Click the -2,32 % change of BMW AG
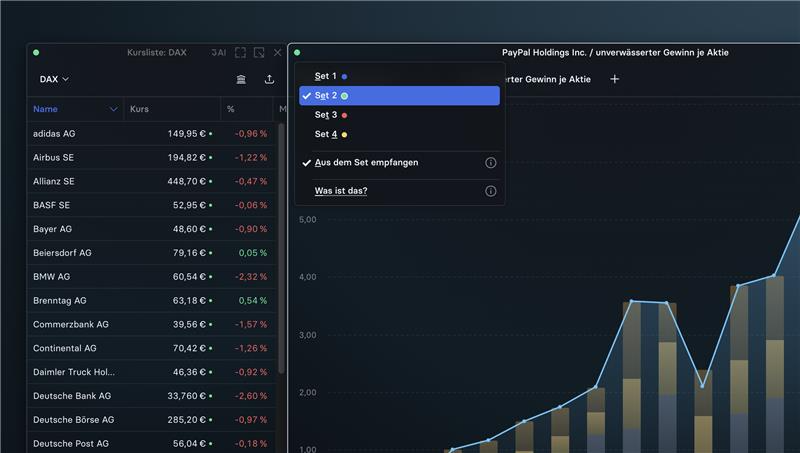Image resolution: width=800 pixels, height=453 pixels. click(x=251, y=277)
